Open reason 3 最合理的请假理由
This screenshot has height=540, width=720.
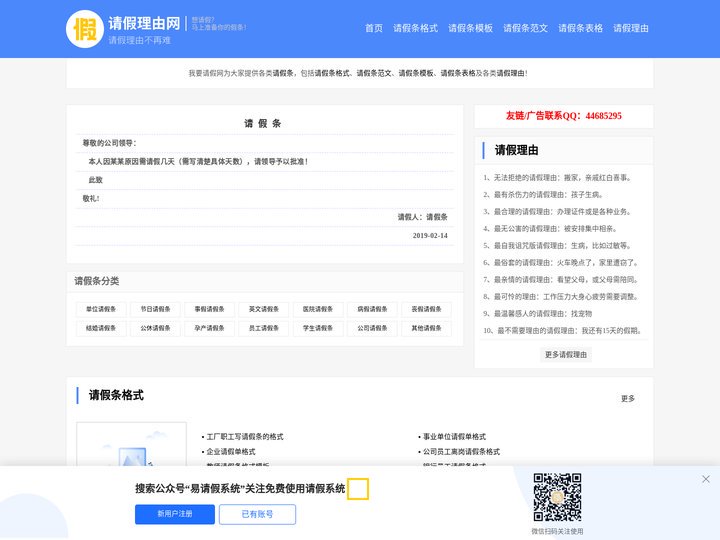(558, 212)
